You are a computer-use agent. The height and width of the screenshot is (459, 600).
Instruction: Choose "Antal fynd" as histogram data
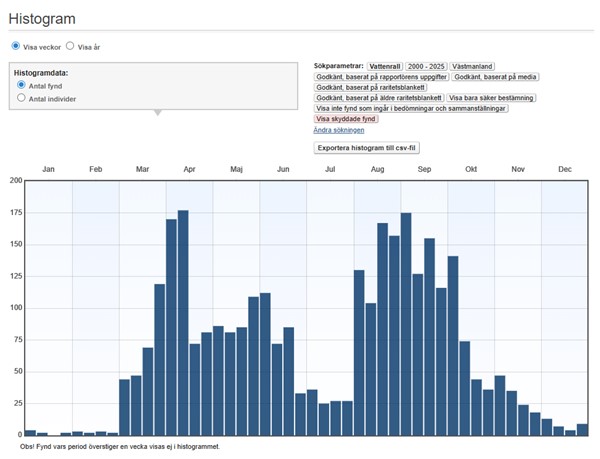[21, 86]
